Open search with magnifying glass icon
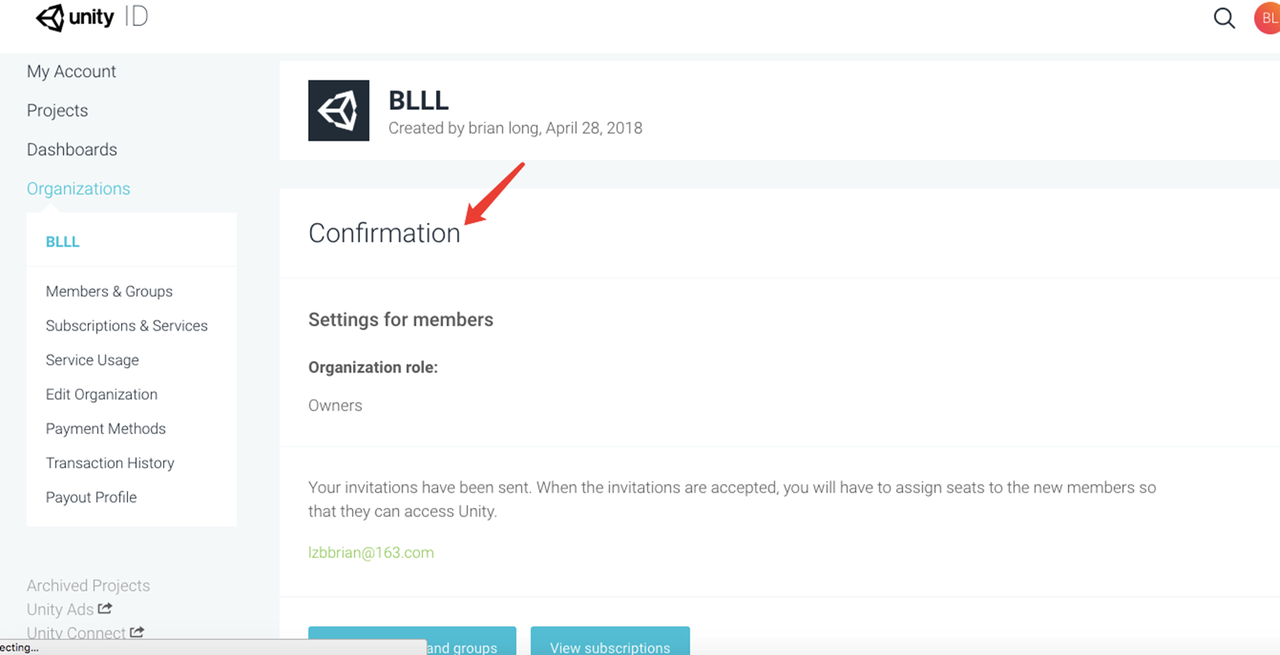The height and width of the screenshot is (655, 1280). click(x=1224, y=18)
